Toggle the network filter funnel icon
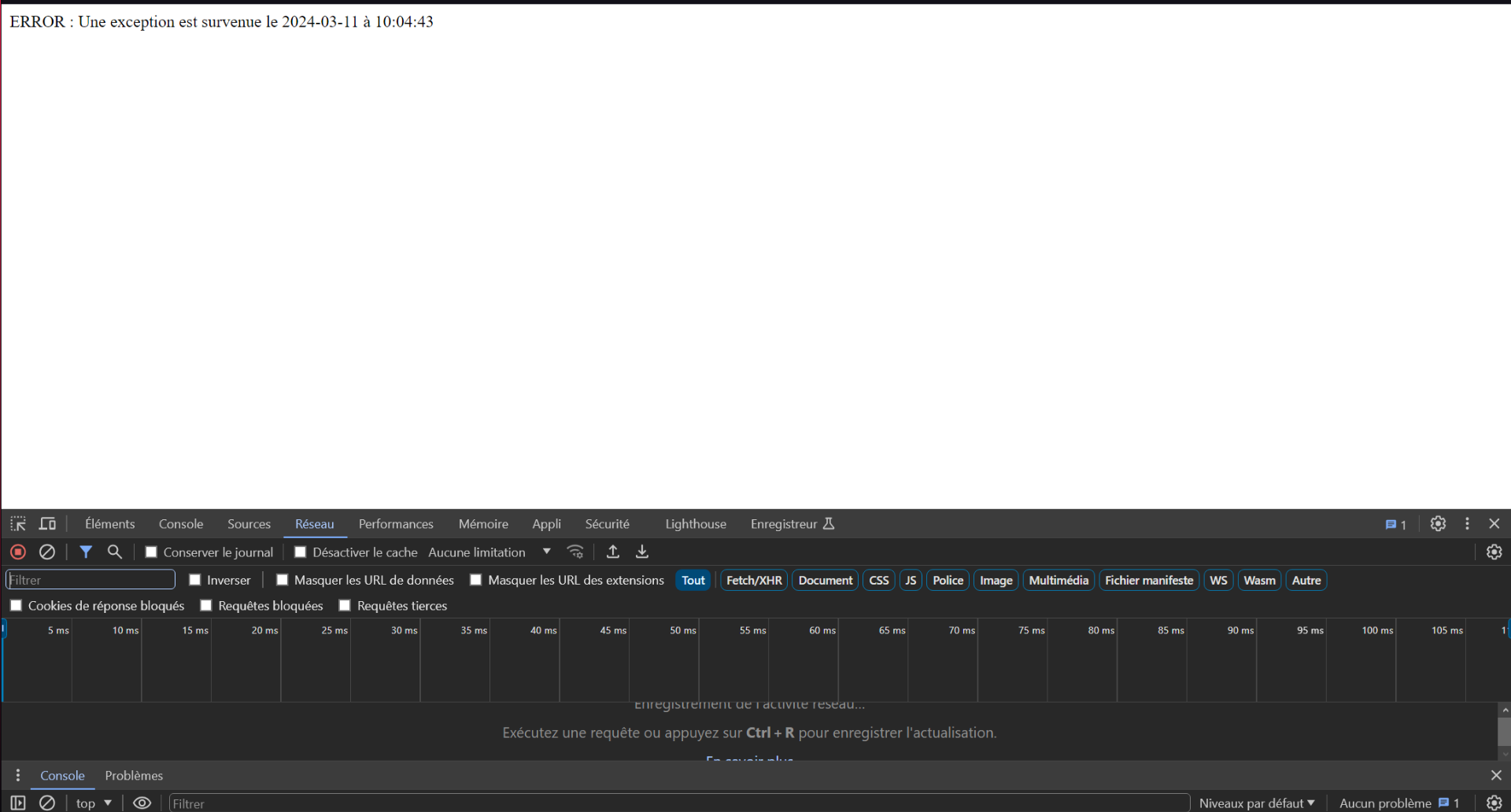 86,552
